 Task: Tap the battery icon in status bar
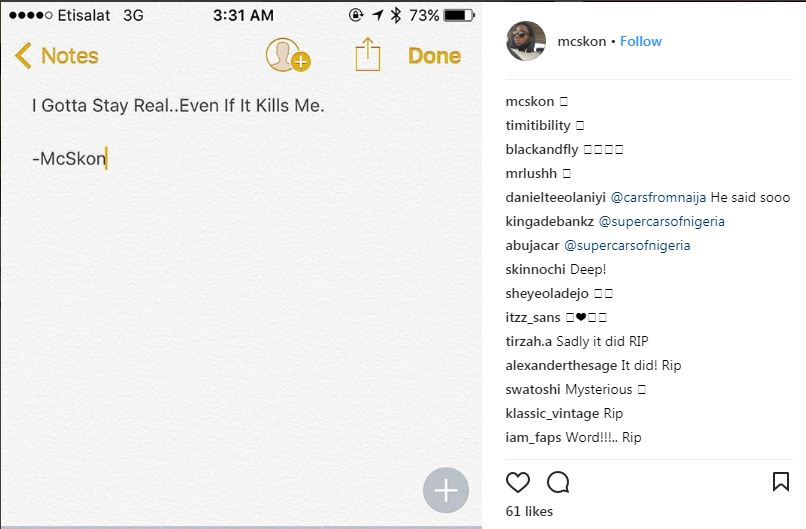[459, 16]
